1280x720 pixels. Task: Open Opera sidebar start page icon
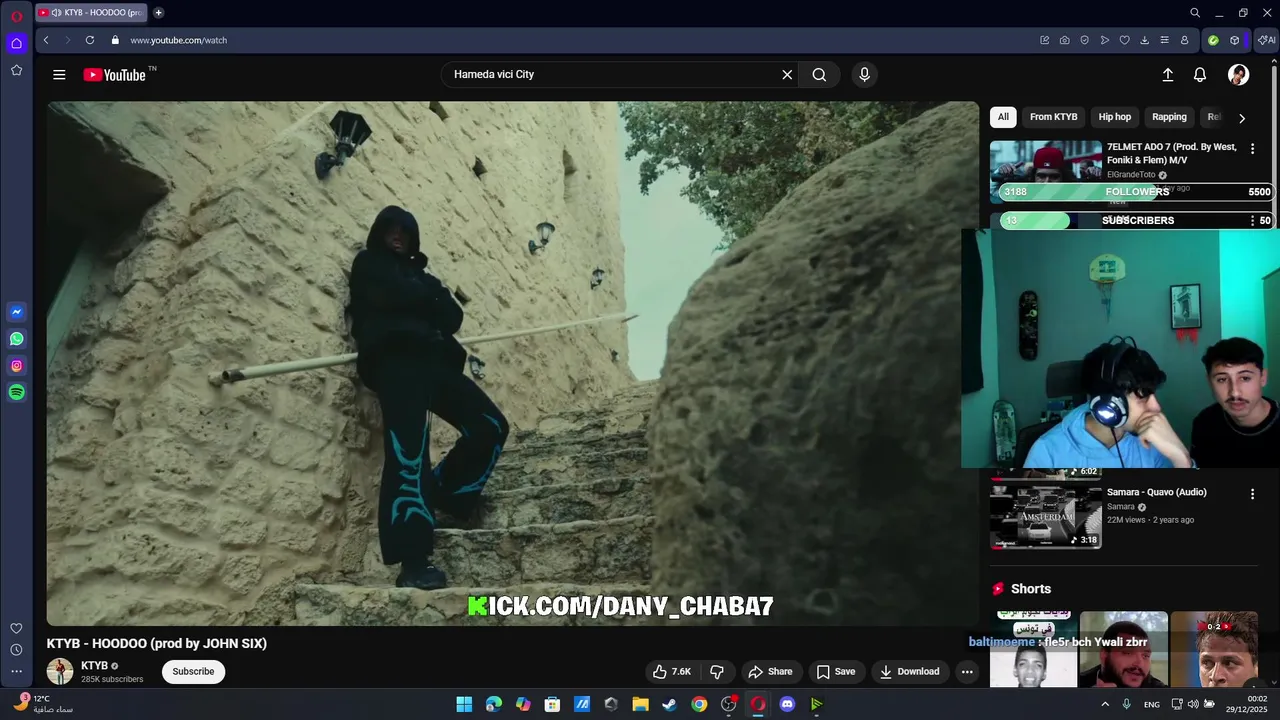pos(16,43)
